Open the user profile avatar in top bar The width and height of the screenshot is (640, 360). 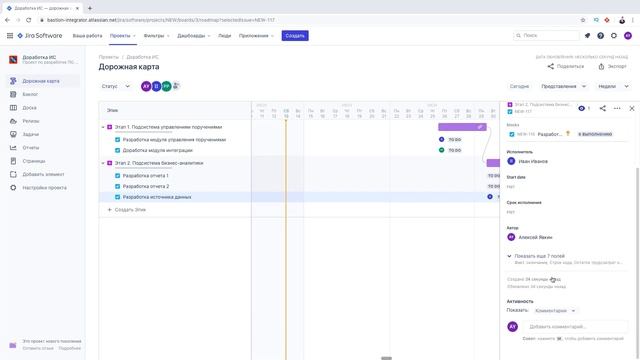(628, 36)
